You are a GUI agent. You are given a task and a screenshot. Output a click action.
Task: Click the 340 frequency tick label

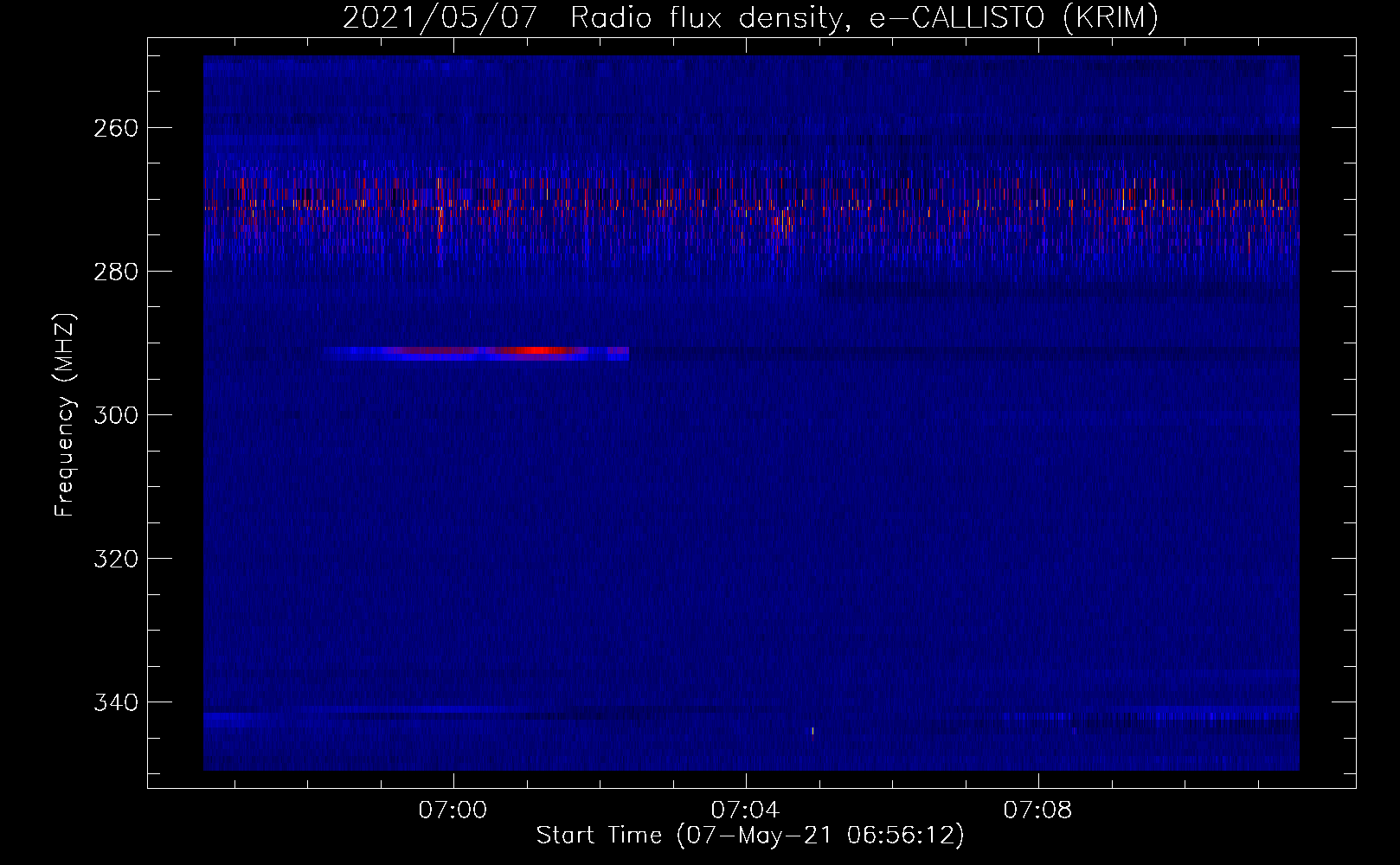[115, 702]
